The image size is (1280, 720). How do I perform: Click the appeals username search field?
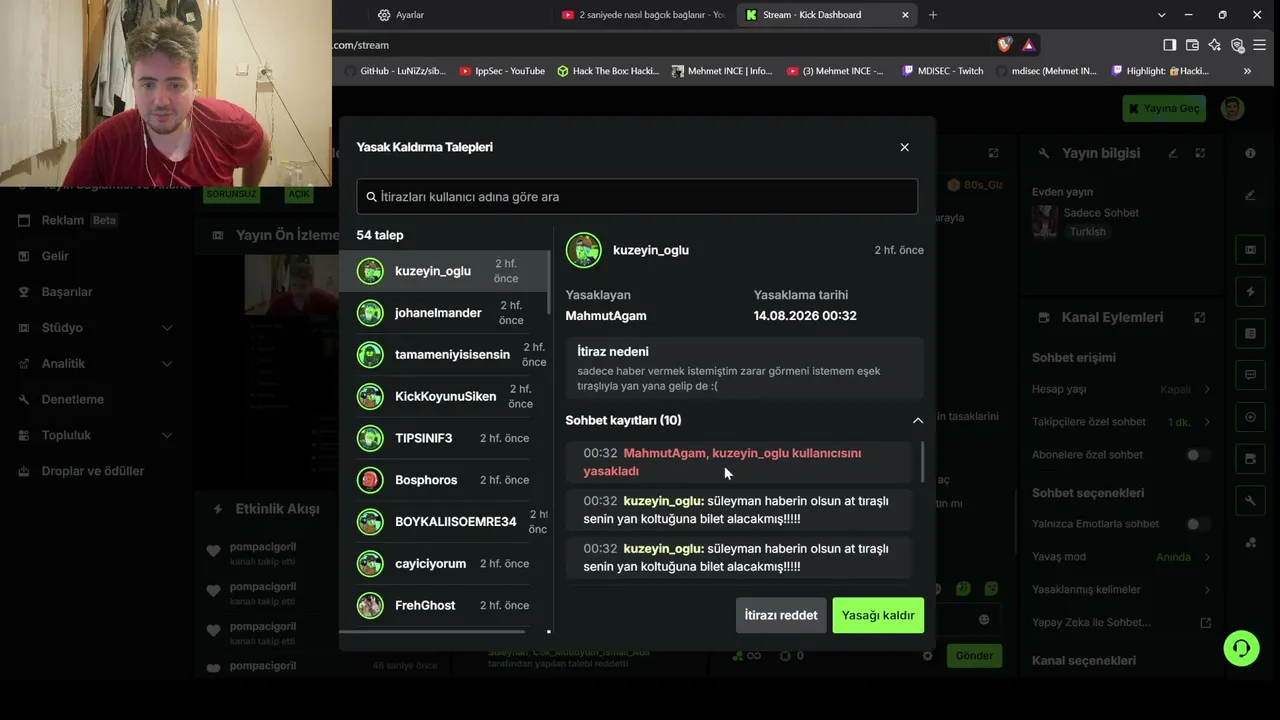637,197
